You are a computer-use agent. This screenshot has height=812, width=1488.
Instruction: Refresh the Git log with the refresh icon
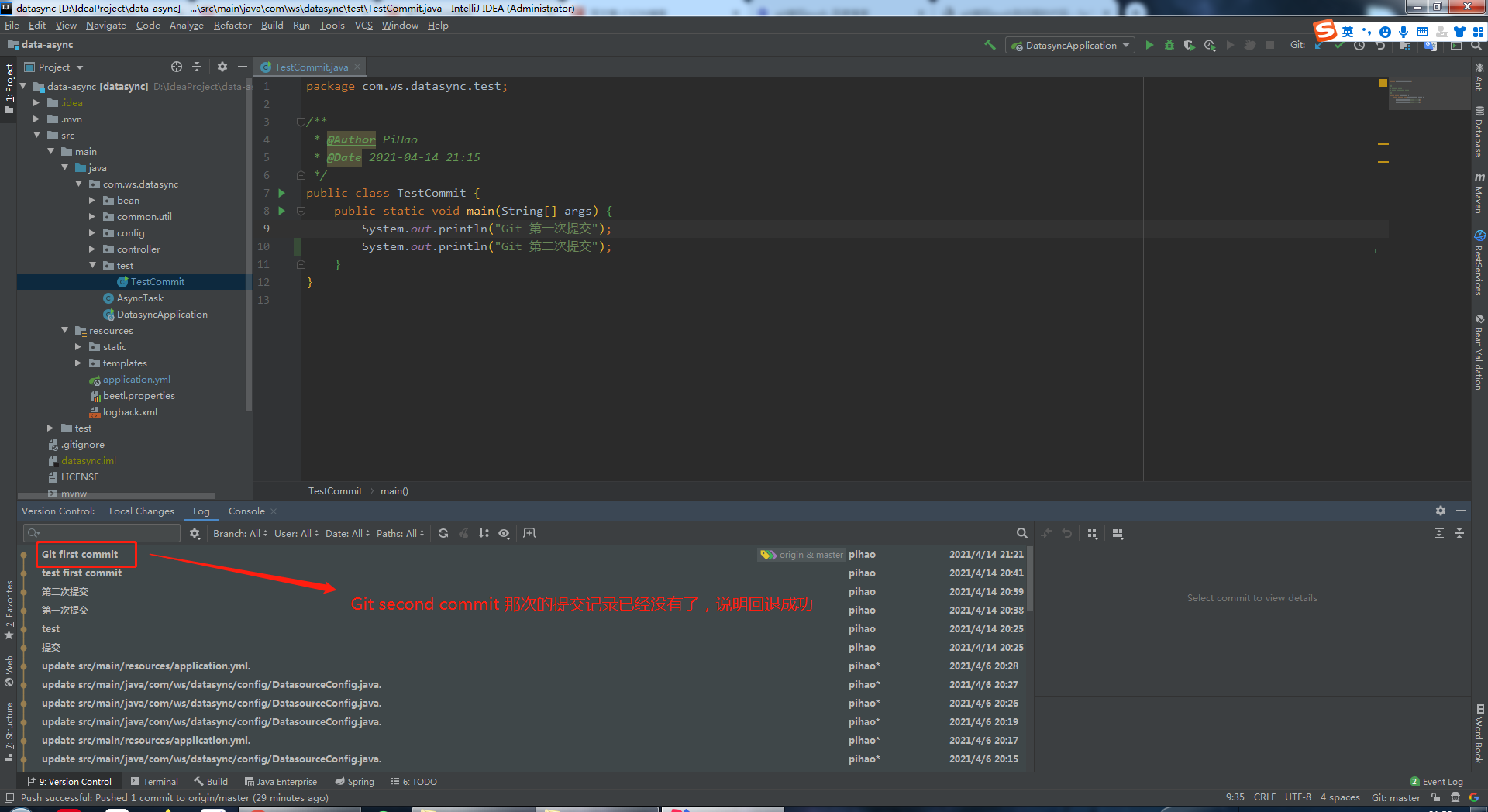443,533
